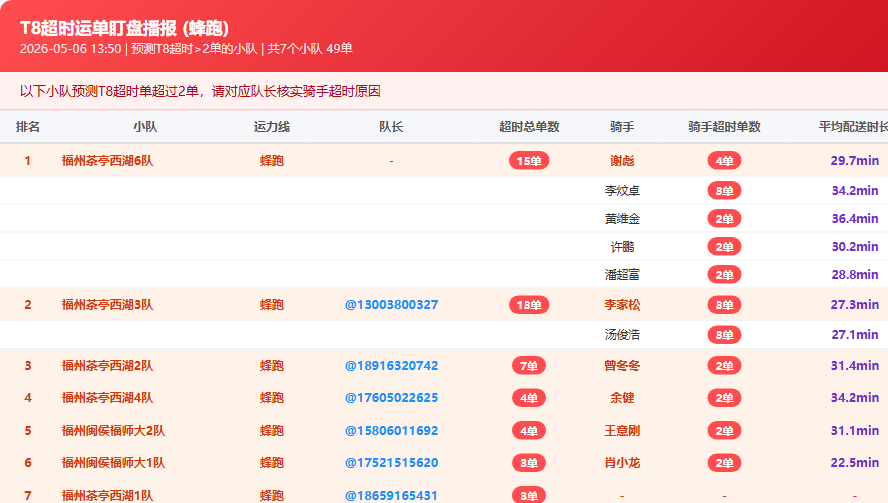Viewport: 888px width, 503px height.
Task: Select average time 31.4min
Action: (x=855, y=366)
